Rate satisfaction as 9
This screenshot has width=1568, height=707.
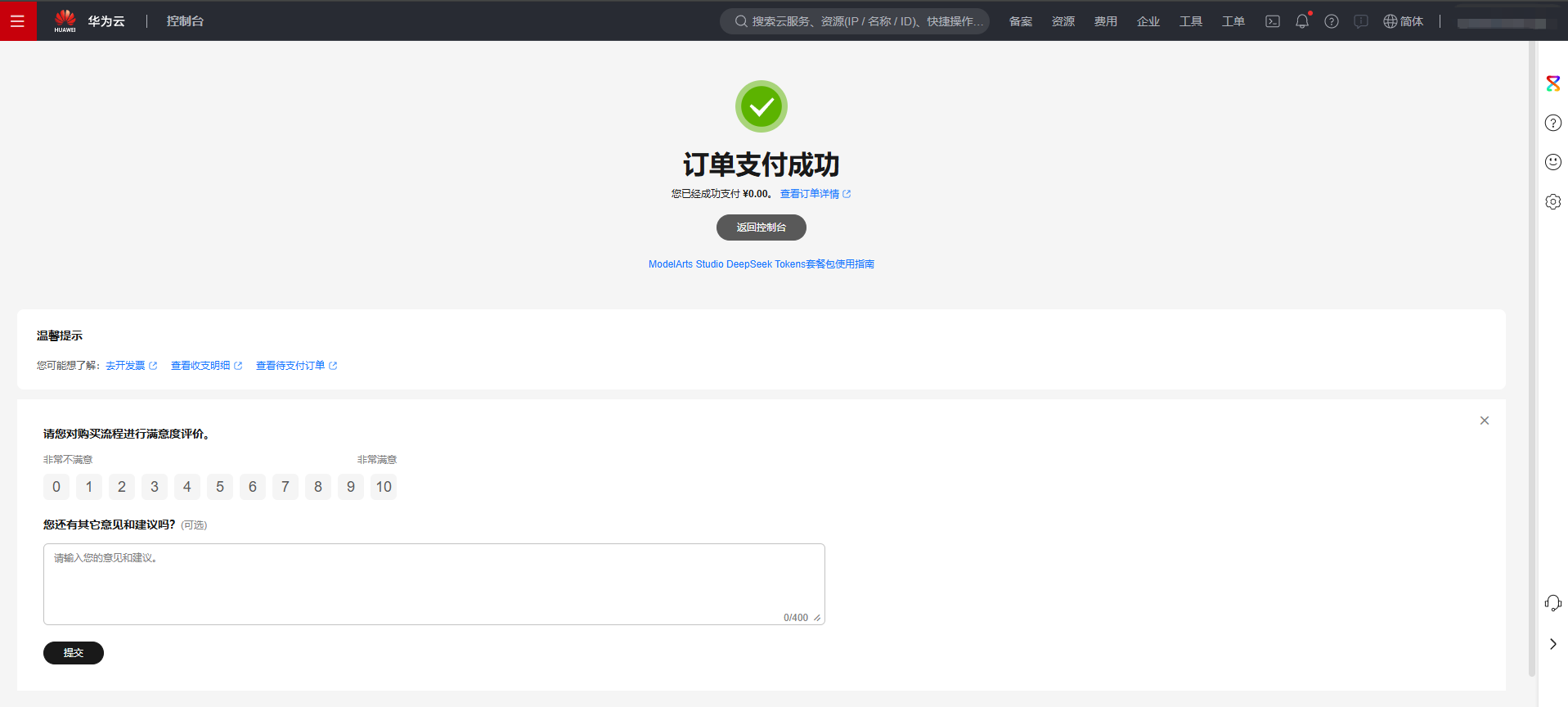(x=351, y=487)
